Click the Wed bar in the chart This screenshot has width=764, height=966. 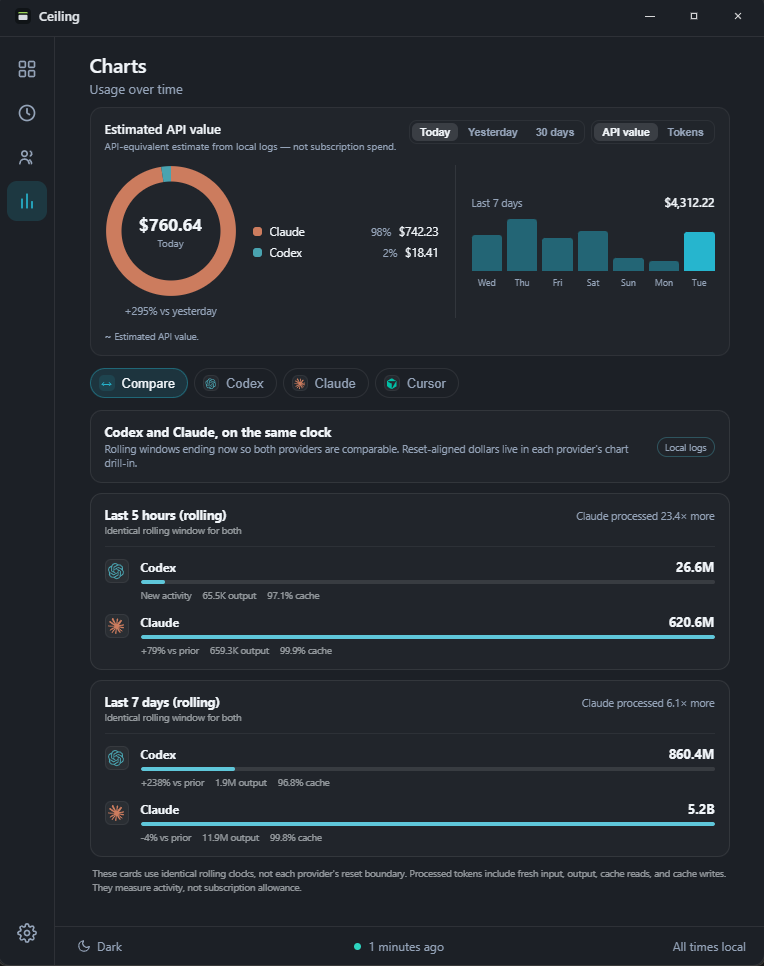click(487, 253)
